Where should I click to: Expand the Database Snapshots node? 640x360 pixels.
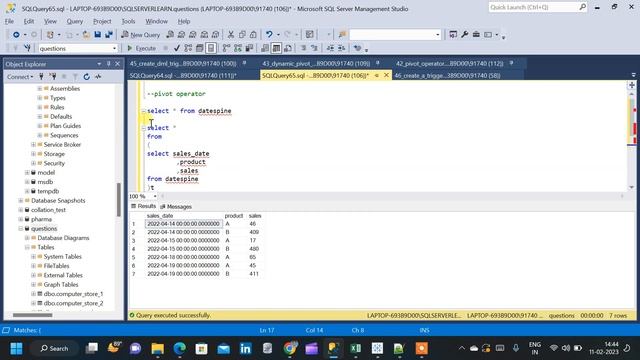(21, 200)
